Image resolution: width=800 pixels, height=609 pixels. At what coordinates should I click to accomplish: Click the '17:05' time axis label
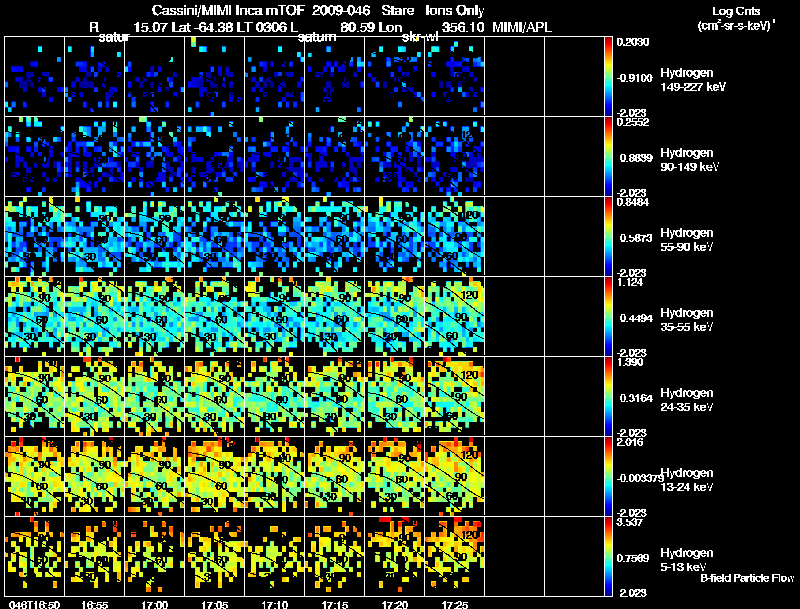[x=214, y=604]
